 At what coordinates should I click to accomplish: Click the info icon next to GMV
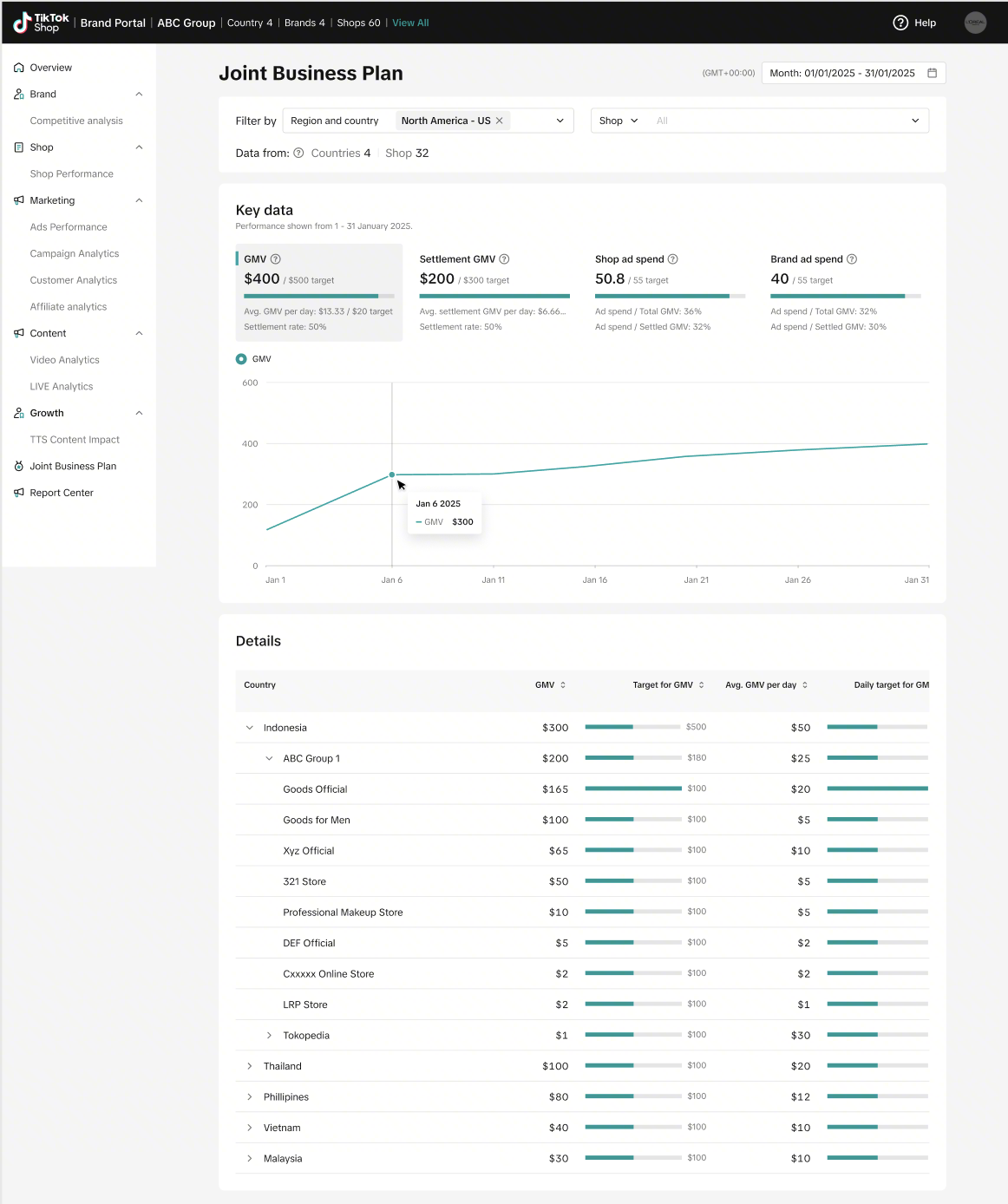click(x=276, y=259)
